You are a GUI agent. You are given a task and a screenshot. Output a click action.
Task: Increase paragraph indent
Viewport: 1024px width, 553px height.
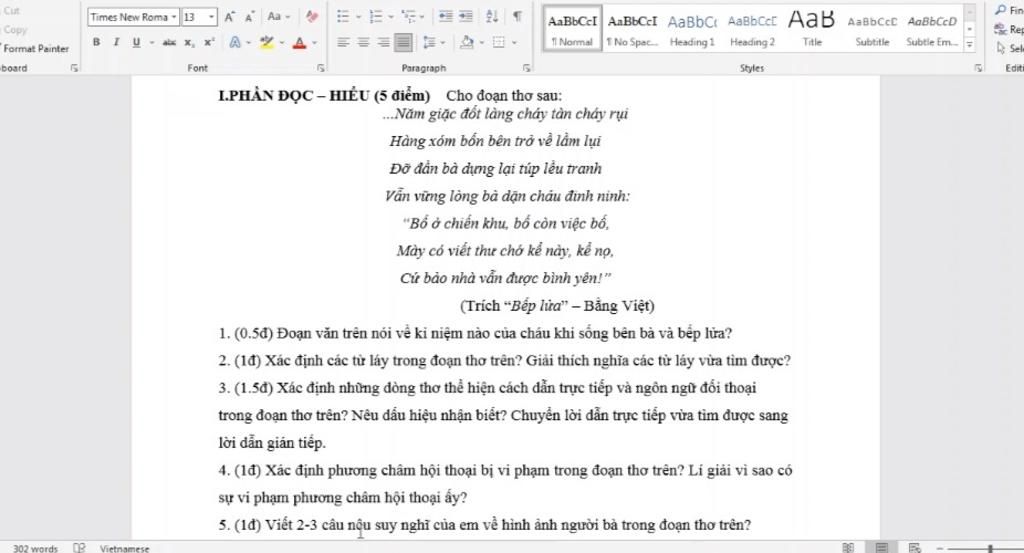(466, 16)
